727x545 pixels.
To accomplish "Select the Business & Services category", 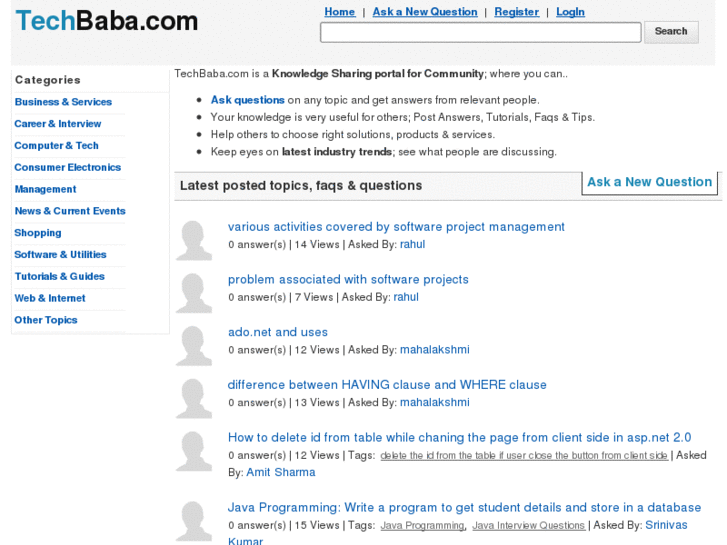I will pyautogui.click(x=63, y=102).
